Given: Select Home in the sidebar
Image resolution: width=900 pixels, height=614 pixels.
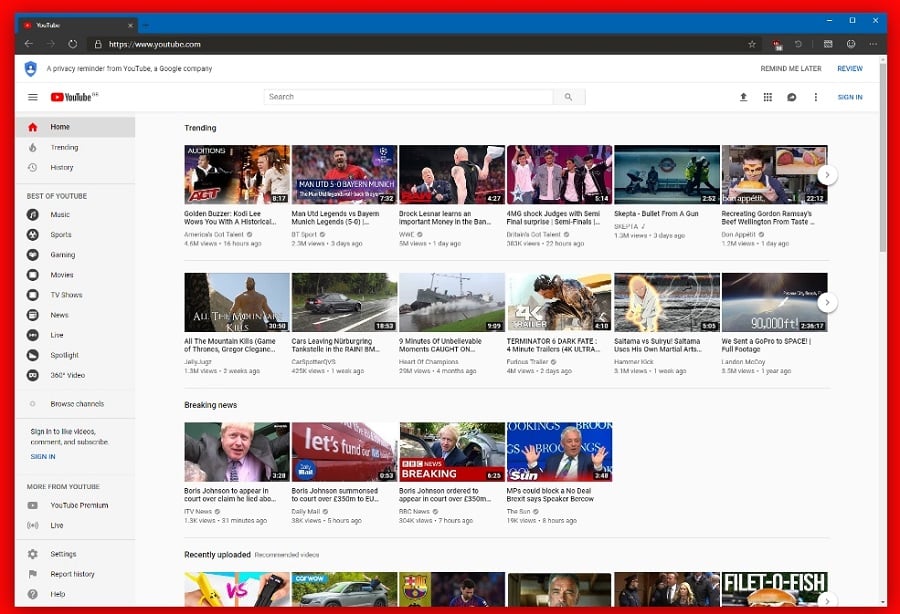Looking at the screenshot, I should tap(75, 127).
